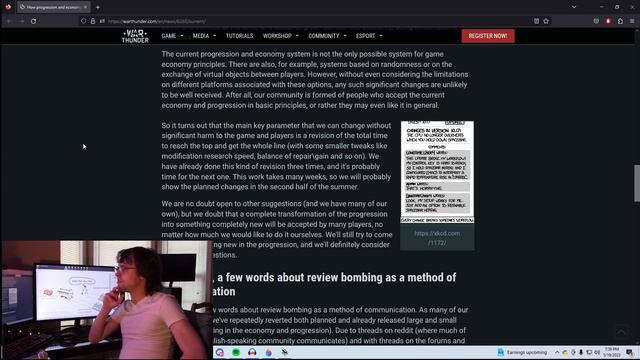Open the Firefox hamburger menu
Image resolution: width=640 pixels, height=360 pixels.
point(632,21)
